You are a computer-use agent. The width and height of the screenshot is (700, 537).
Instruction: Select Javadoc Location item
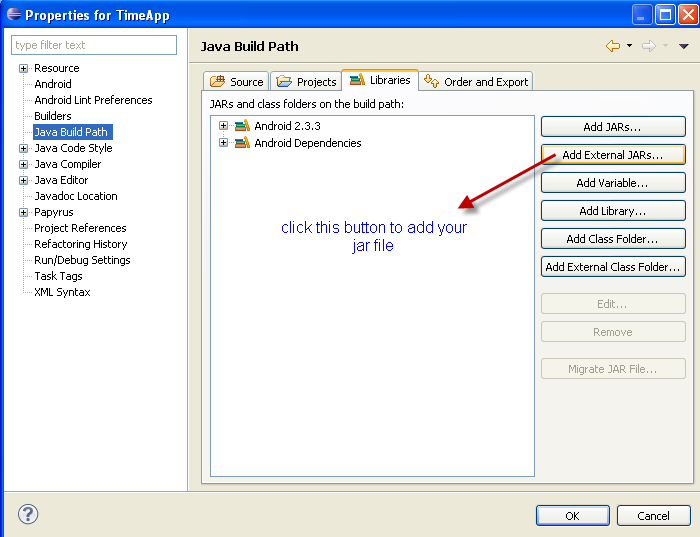(x=76, y=196)
